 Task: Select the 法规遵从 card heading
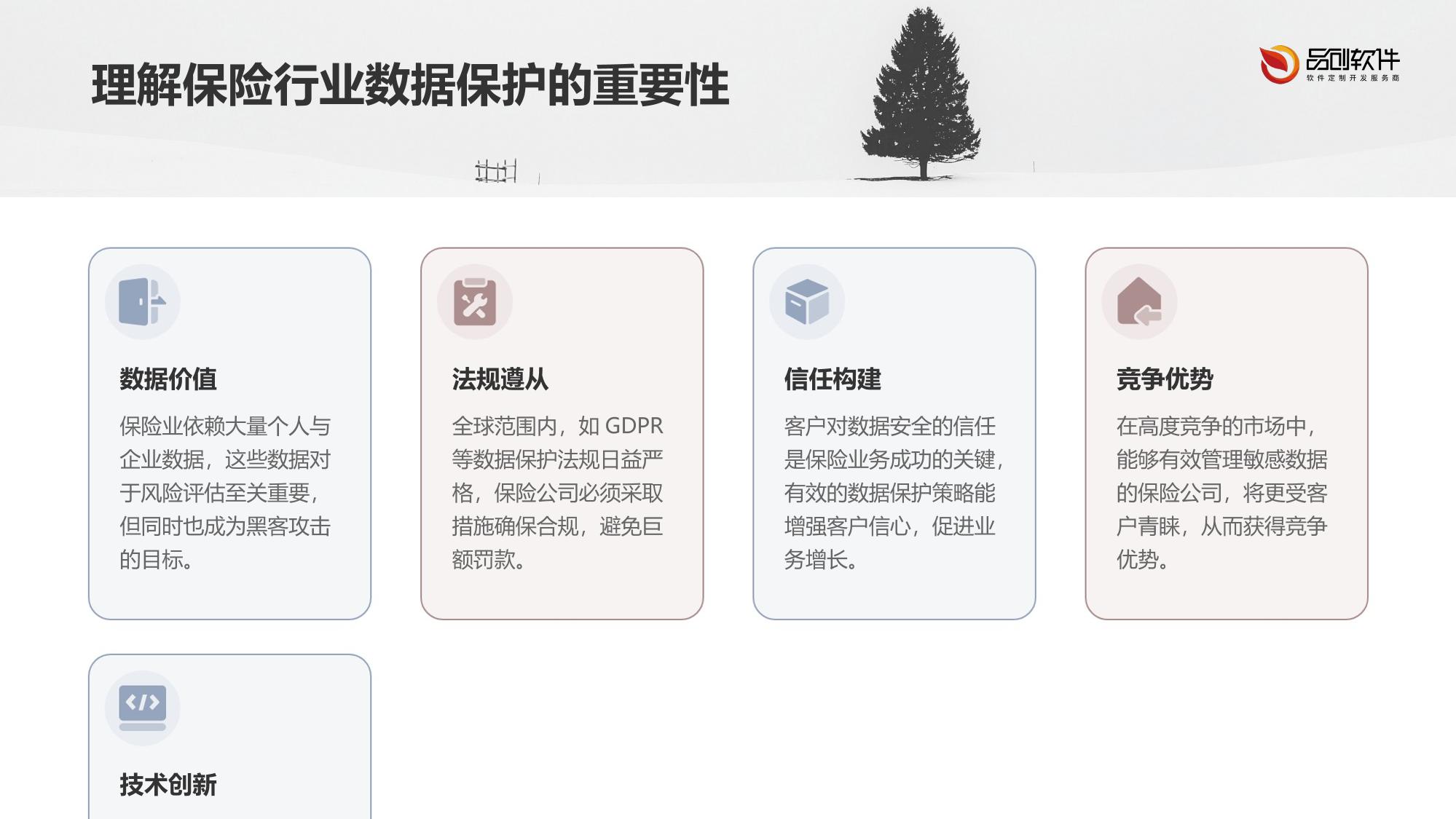500,379
